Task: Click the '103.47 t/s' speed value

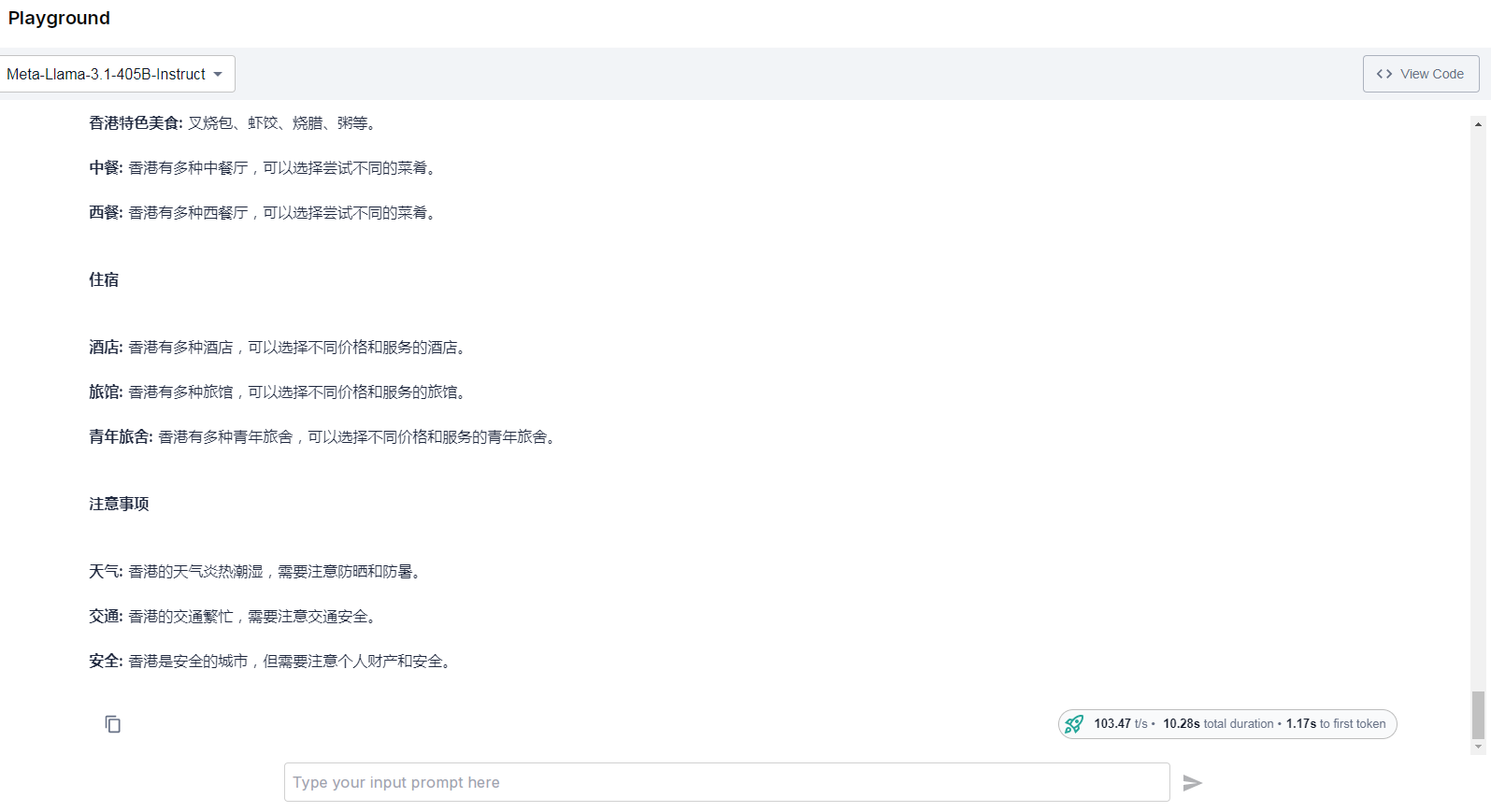Action: point(1121,724)
